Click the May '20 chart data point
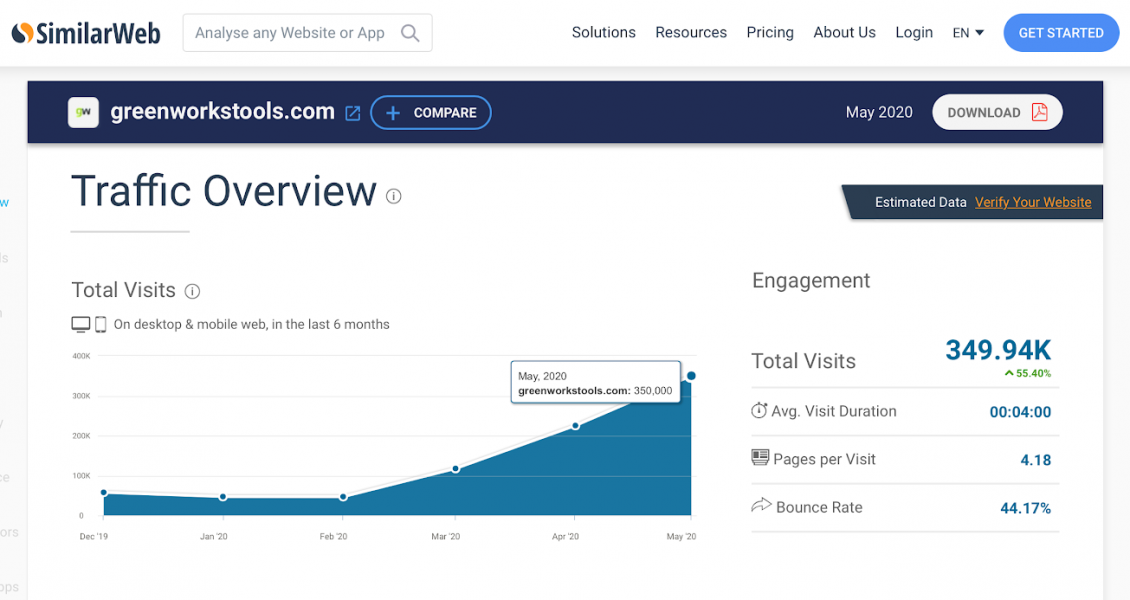1130x600 pixels. pyautogui.click(x=691, y=376)
